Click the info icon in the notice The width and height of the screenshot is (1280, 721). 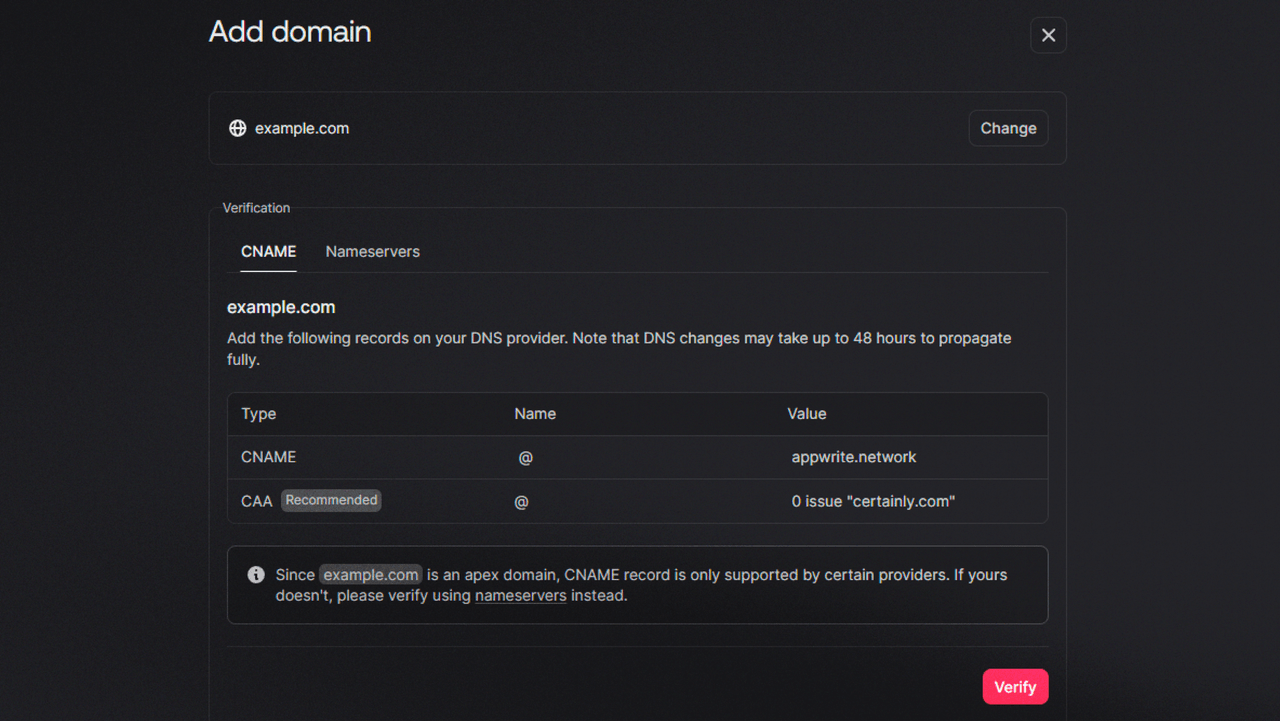[x=256, y=575]
